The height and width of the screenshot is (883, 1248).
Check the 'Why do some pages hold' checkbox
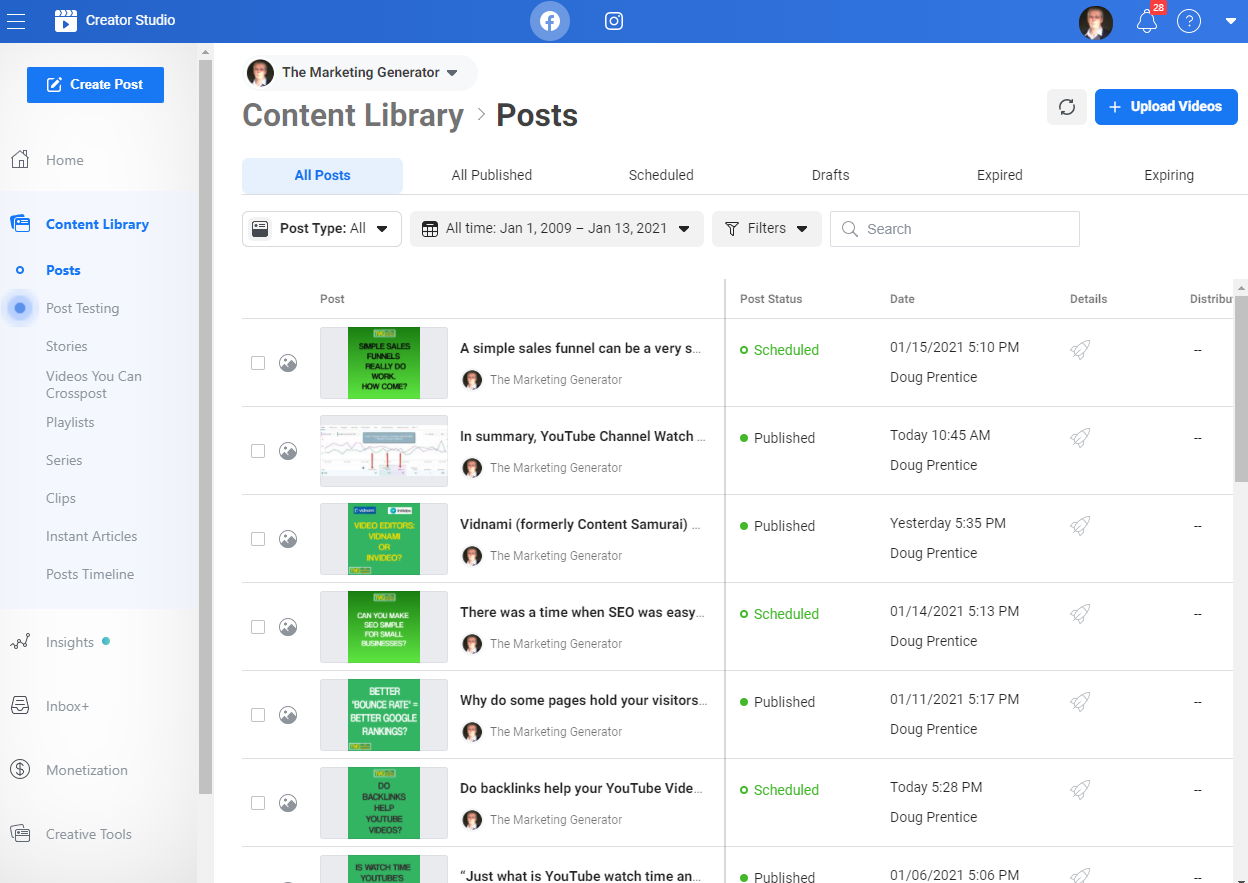pyautogui.click(x=258, y=715)
